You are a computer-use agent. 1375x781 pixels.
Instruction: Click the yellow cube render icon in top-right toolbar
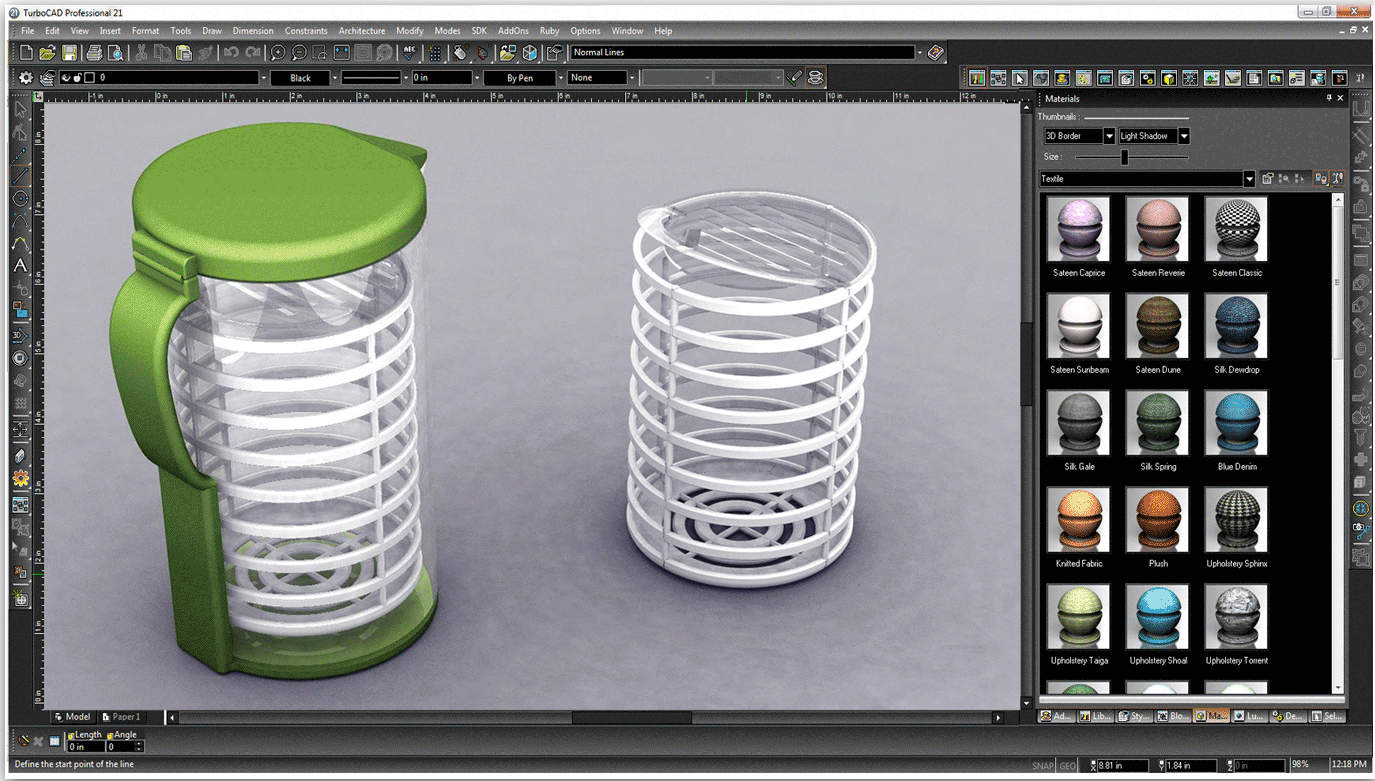1168,78
